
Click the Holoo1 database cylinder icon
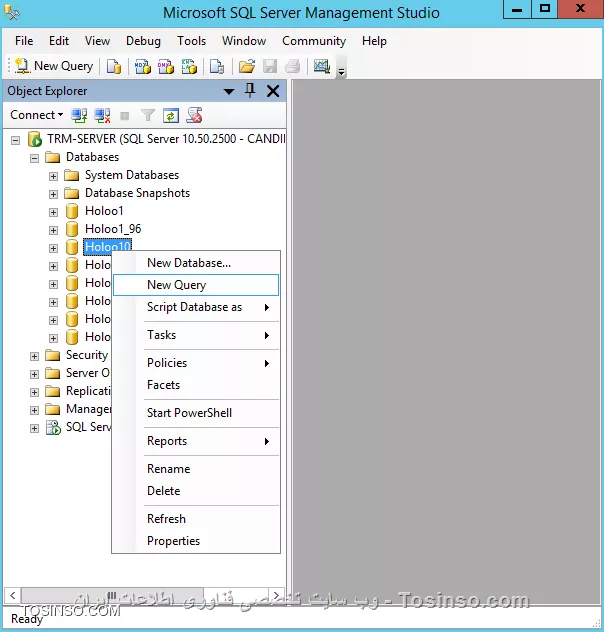coord(72,211)
